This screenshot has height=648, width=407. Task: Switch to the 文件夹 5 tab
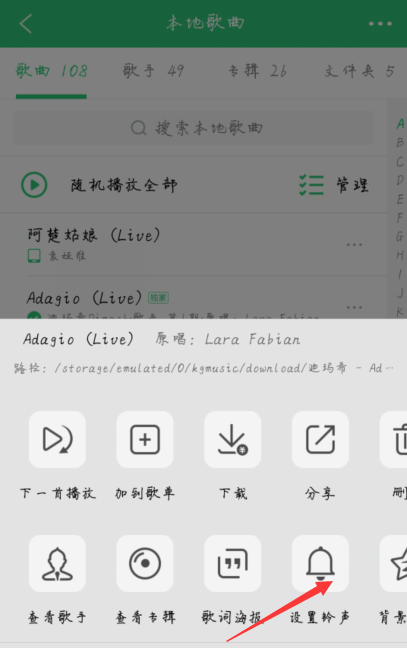[x=359, y=71]
